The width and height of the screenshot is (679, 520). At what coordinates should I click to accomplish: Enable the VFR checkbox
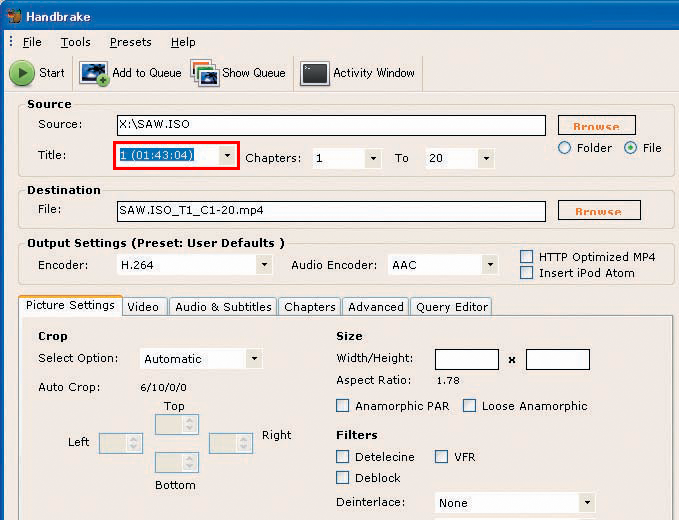[441, 457]
